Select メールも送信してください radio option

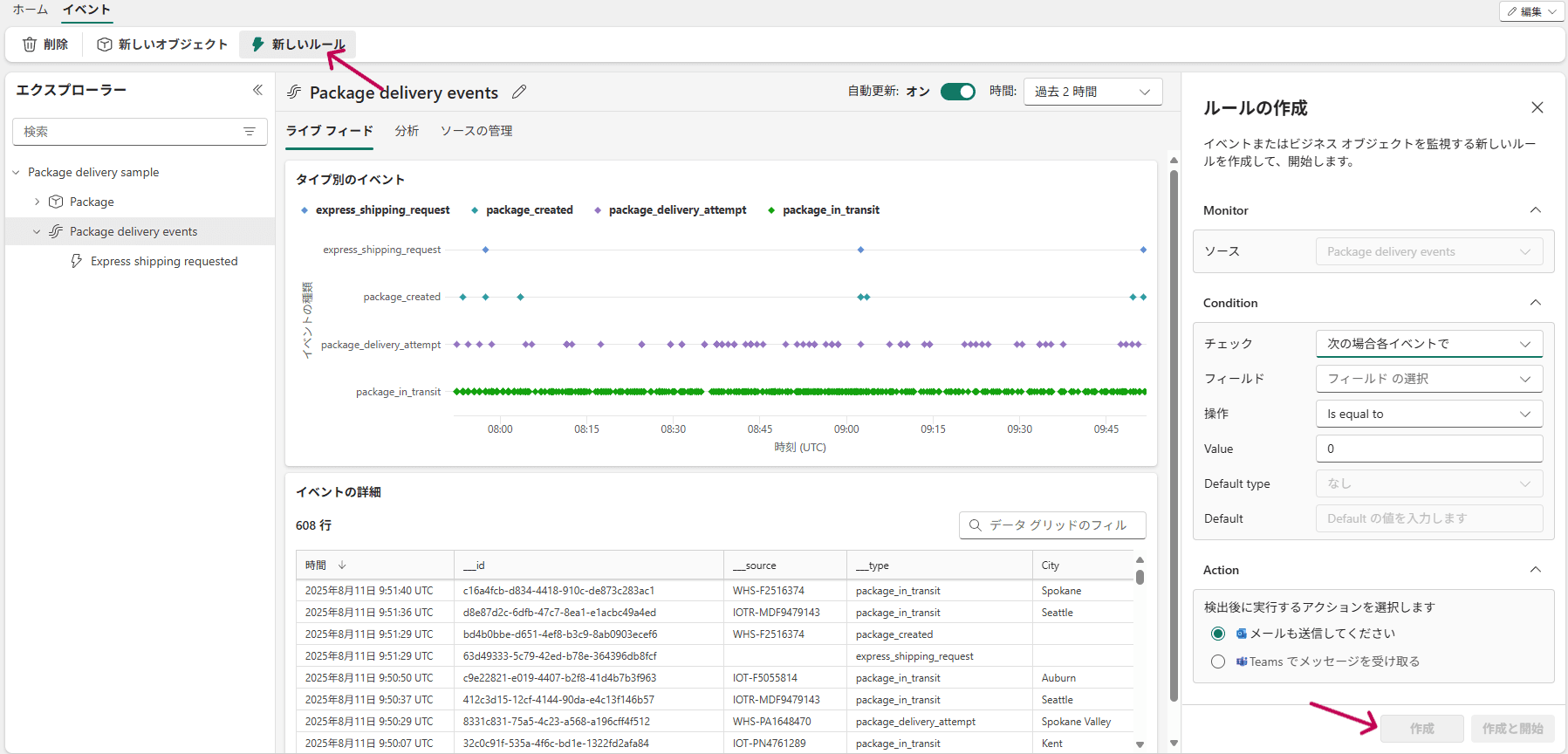click(1218, 634)
